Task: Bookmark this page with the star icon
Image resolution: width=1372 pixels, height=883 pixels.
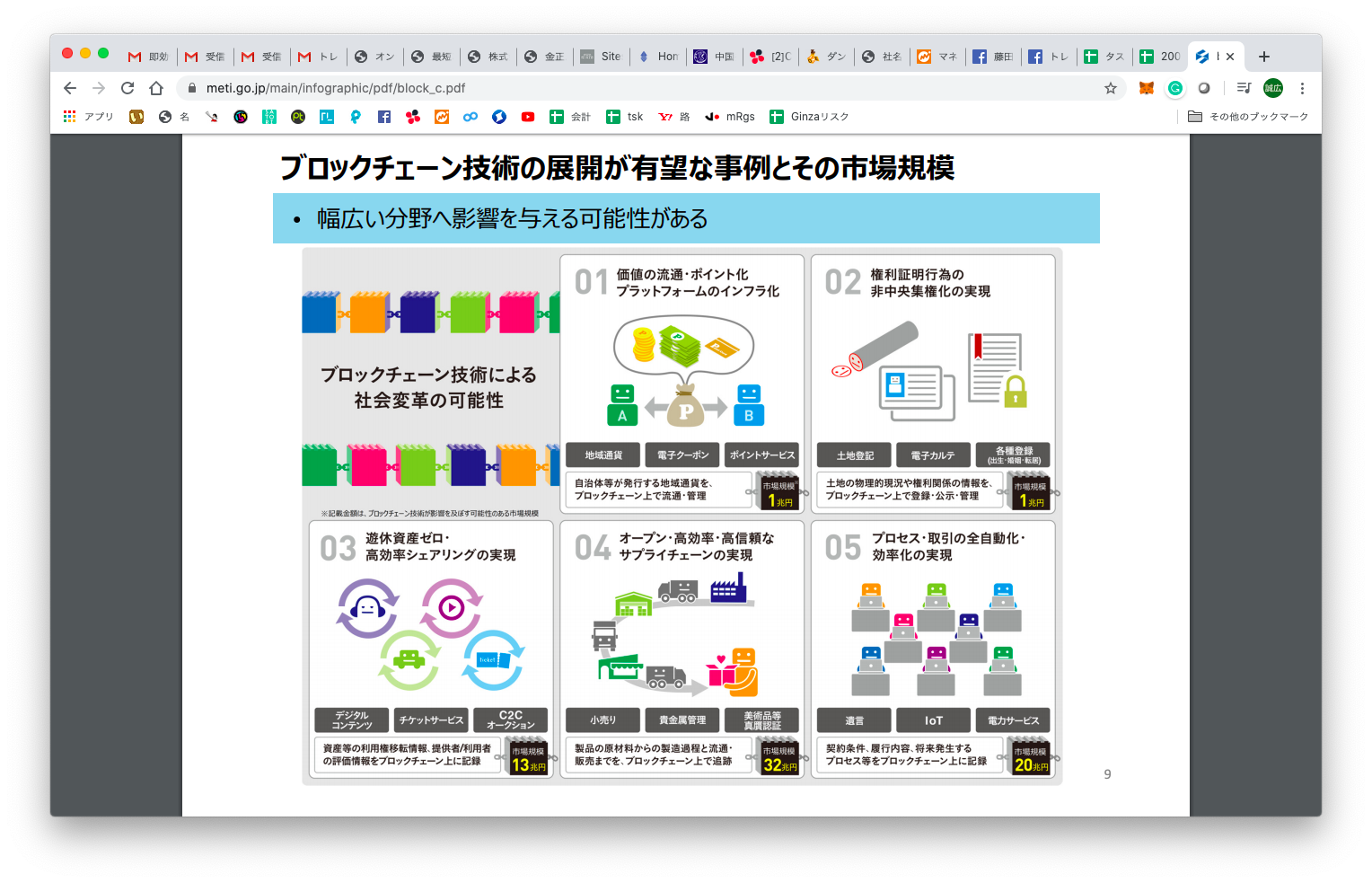Action: (x=1111, y=88)
